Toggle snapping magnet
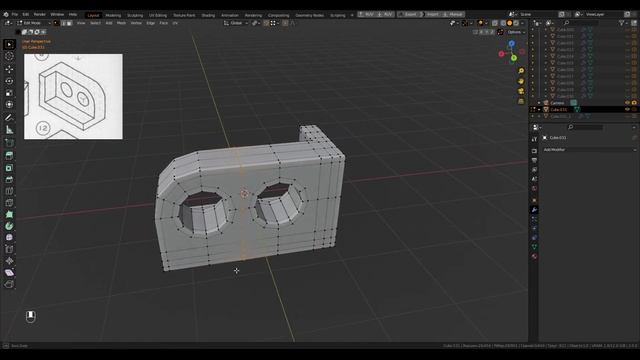 click(x=266, y=23)
